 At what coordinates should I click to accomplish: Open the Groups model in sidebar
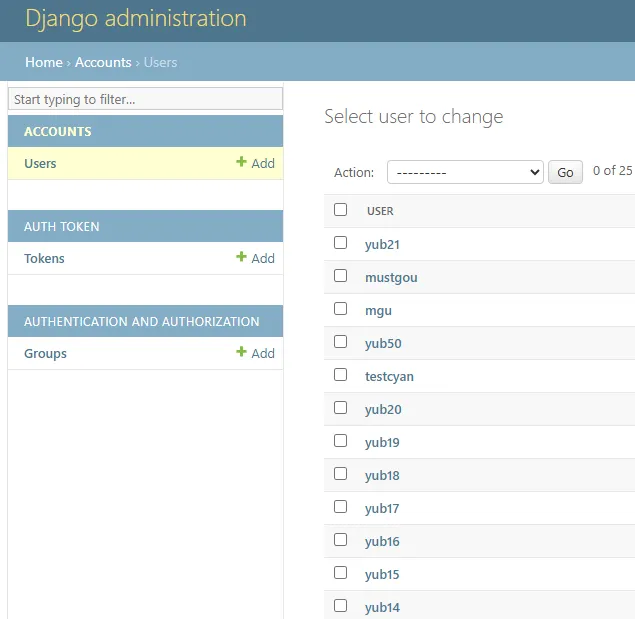(45, 353)
